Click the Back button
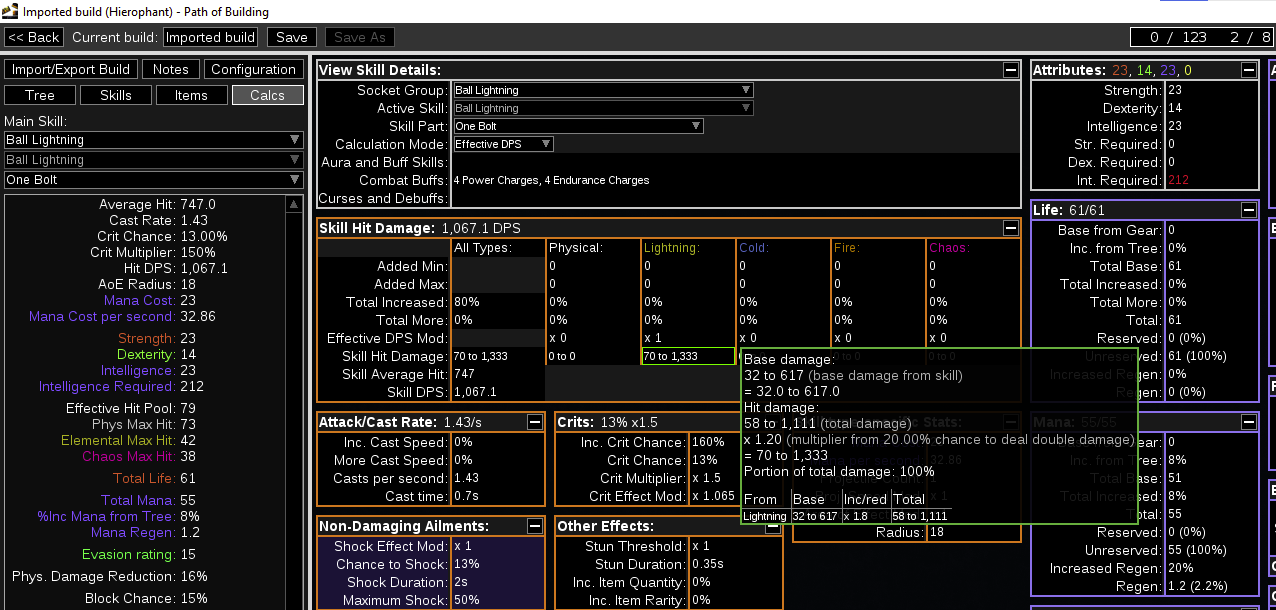The width and height of the screenshot is (1276, 610). [x=34, y=37]
